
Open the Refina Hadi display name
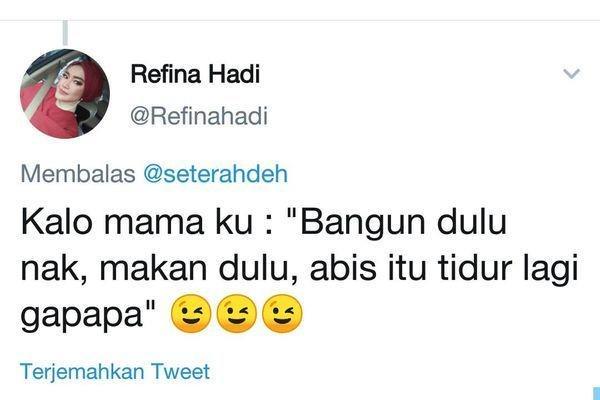tap(195, 74)
